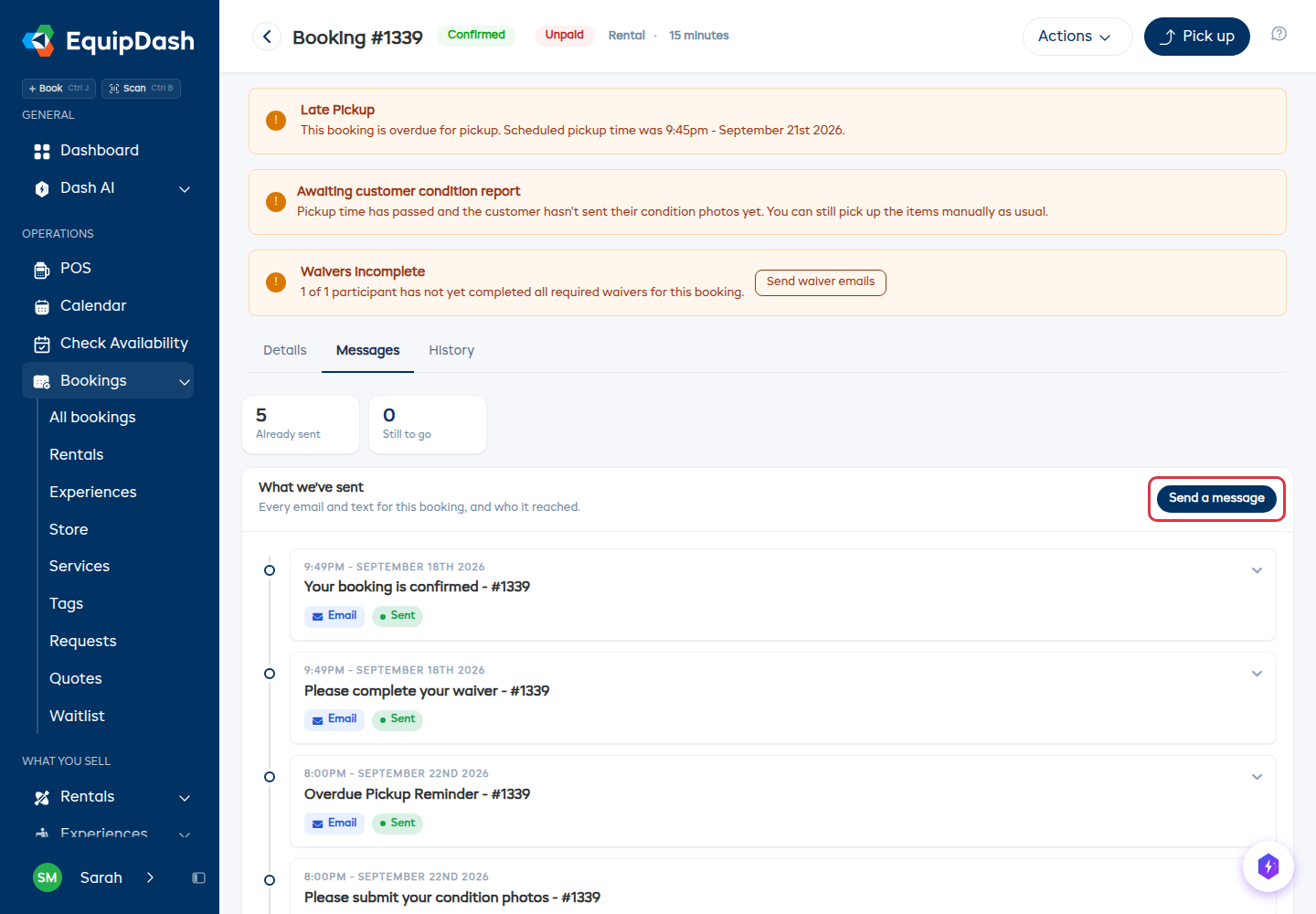Click the '0 Still to go' card

click(428, 424)
